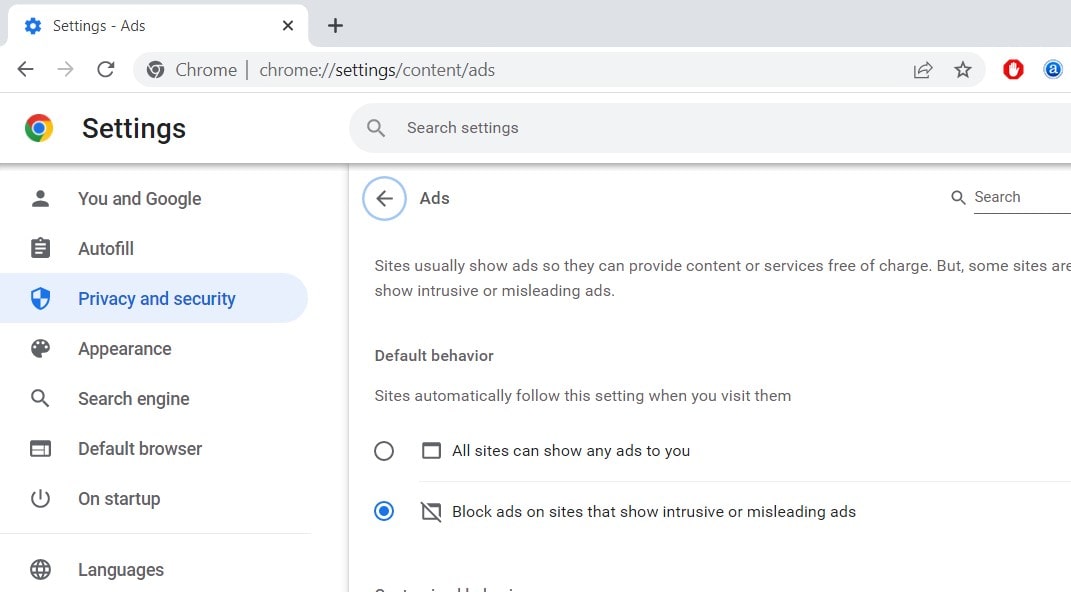
Task: Click the share page icon in address bar
Action: tap(923, 70)
